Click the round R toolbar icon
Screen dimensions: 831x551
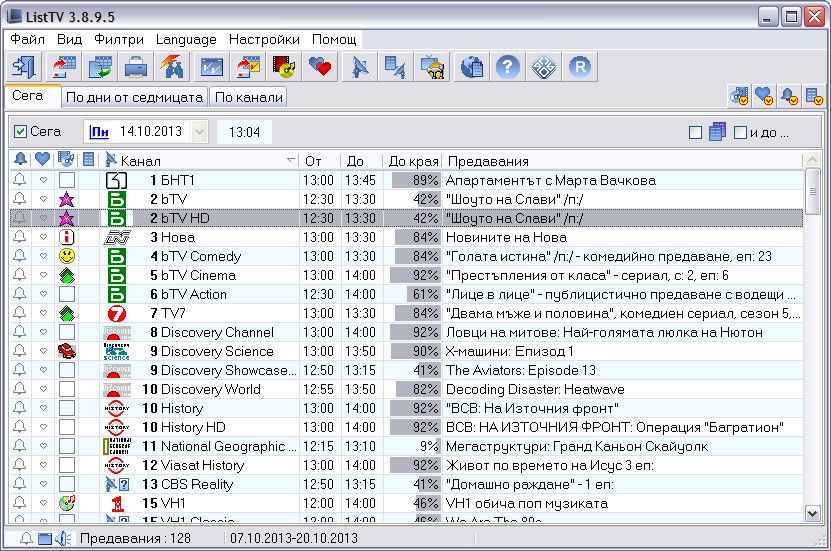click(580, 67)
